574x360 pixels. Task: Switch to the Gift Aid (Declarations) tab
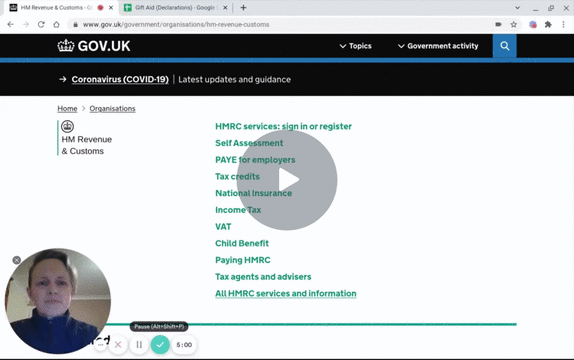click(x=175, y=8)
